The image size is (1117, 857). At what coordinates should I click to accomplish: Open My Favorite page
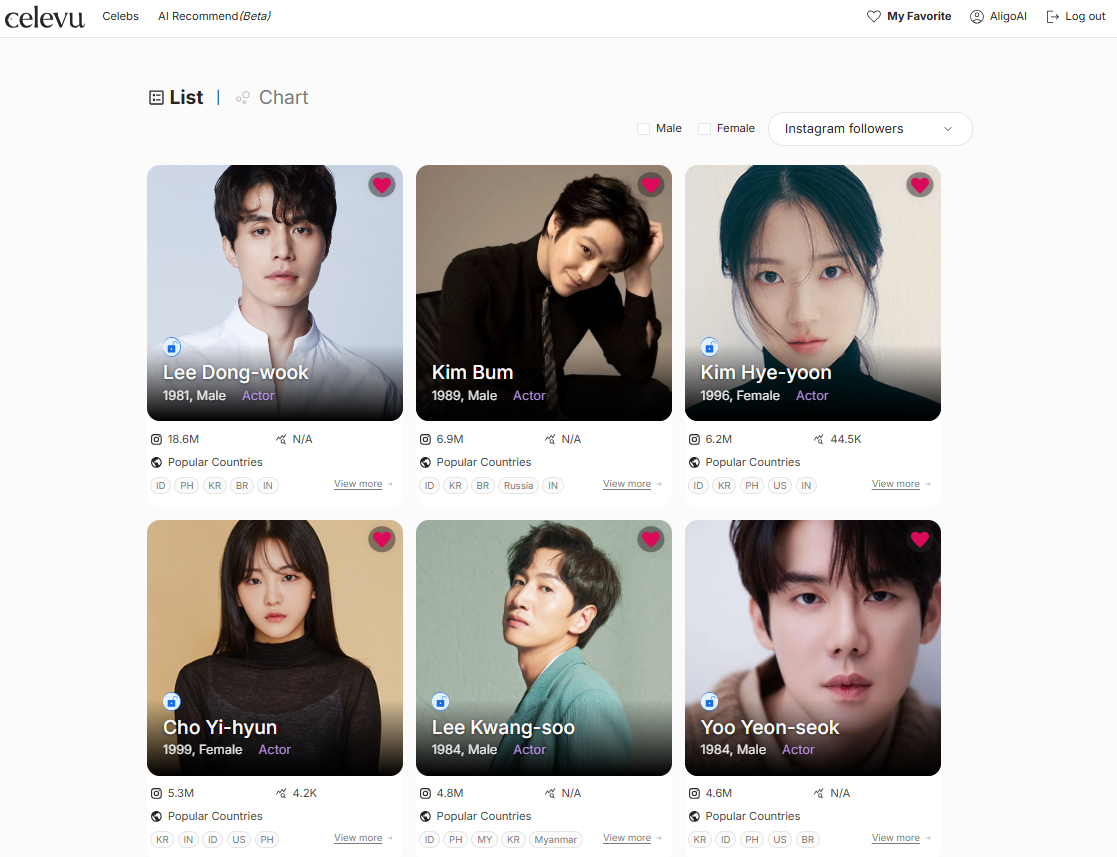[909, 16]
